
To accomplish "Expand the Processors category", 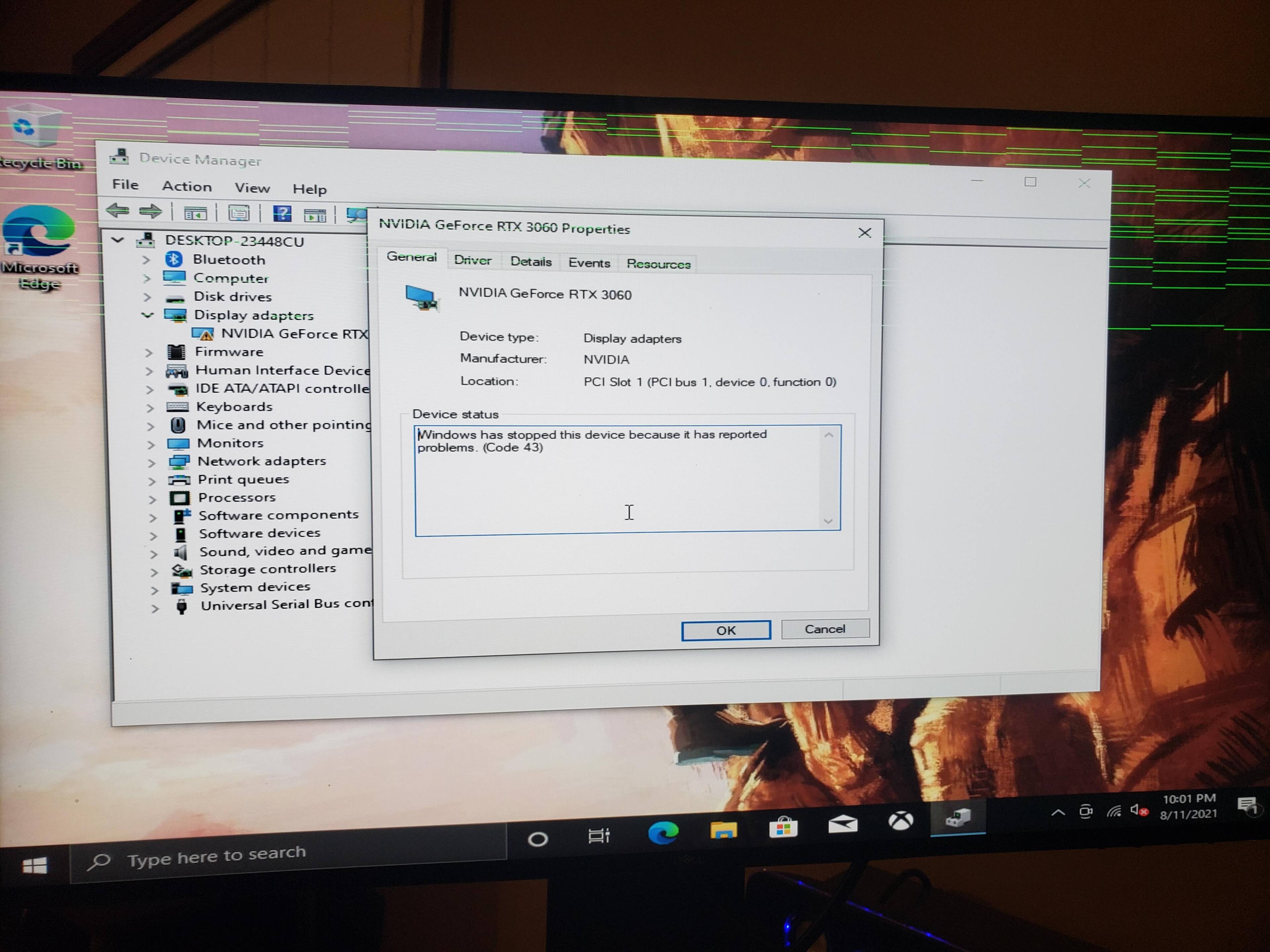I will point(152,499).
